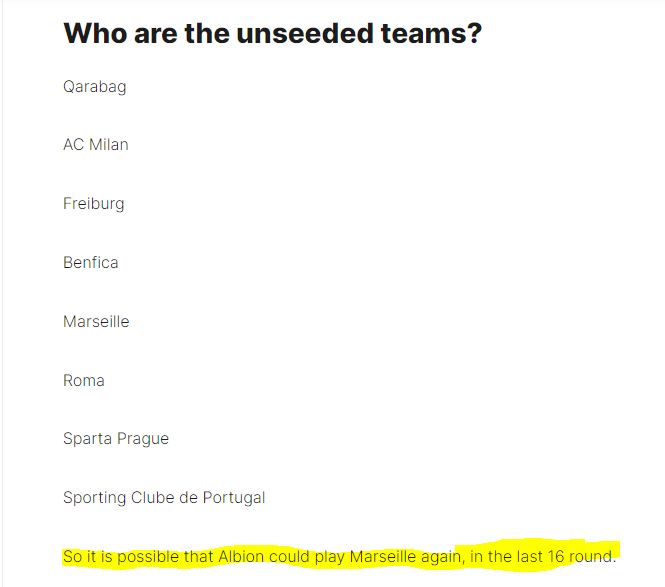Click the word 'Who' in the heading

click(x=95, y=34)
